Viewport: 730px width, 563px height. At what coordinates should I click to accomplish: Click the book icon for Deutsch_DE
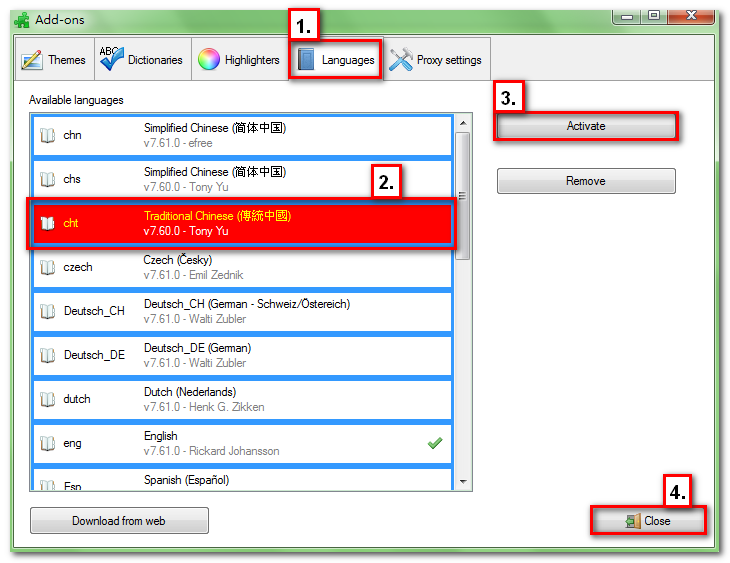47,355
